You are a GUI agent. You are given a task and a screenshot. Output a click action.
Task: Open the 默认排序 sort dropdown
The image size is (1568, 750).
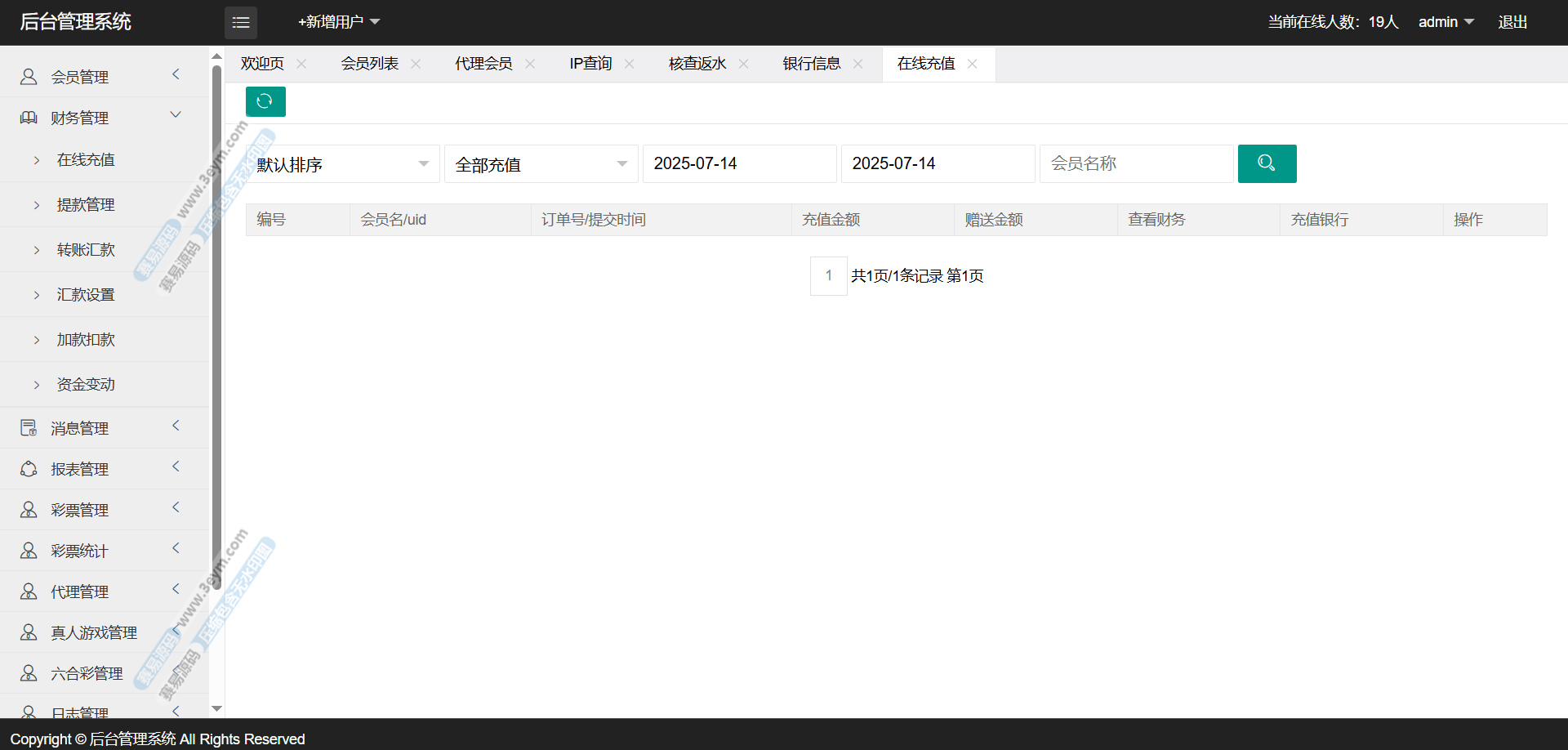[342, 164]
